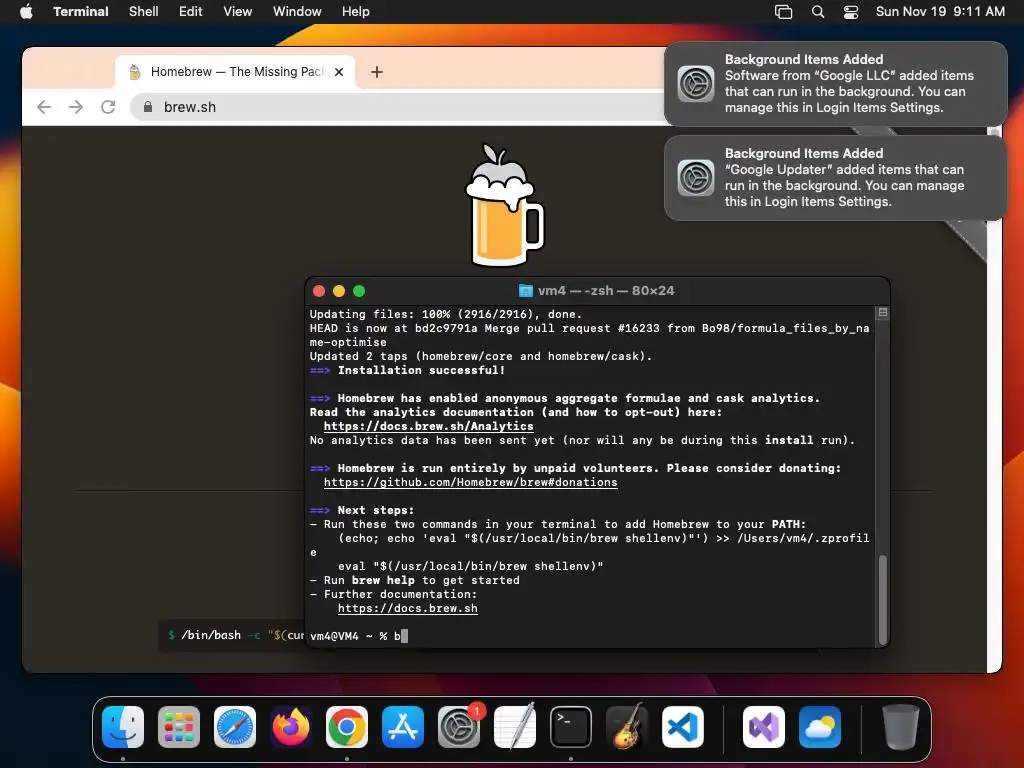
Task: Open the Shell menu
Action: coord(144,11)
